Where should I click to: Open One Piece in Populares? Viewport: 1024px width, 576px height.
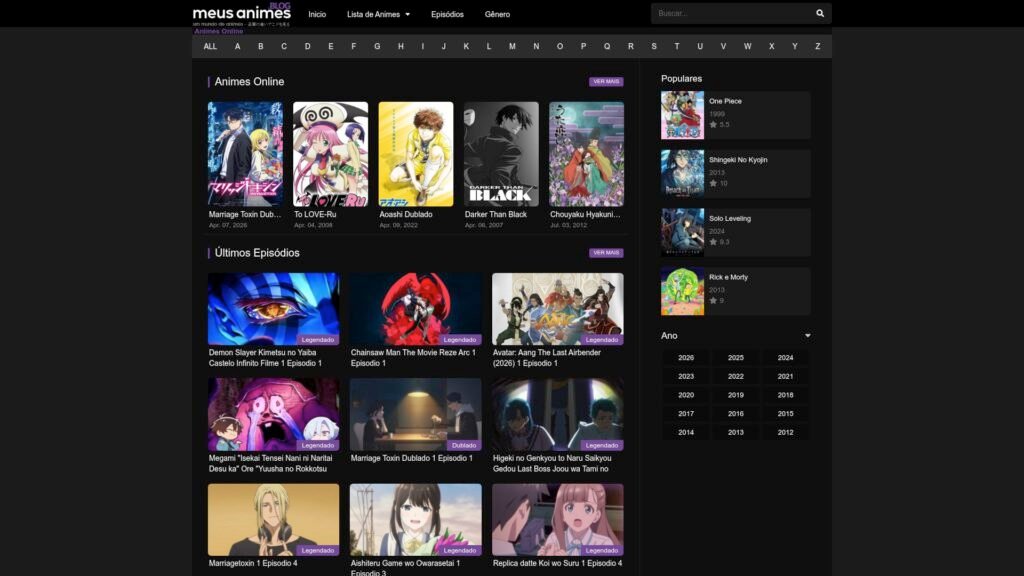[x=725, y=101]
